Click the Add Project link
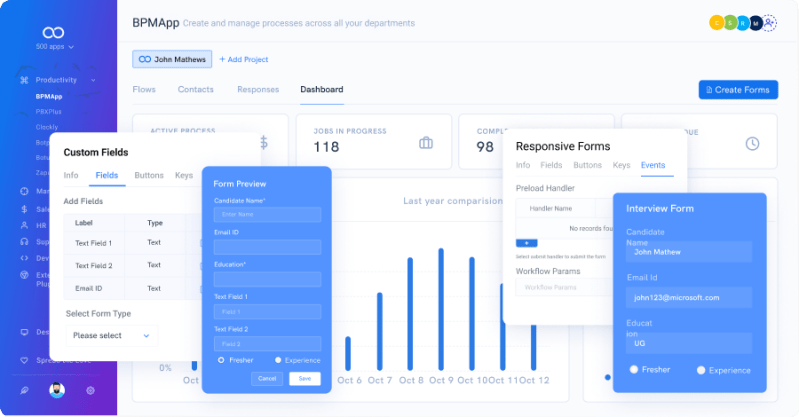 pyautogui.click(x=244, y=60)
